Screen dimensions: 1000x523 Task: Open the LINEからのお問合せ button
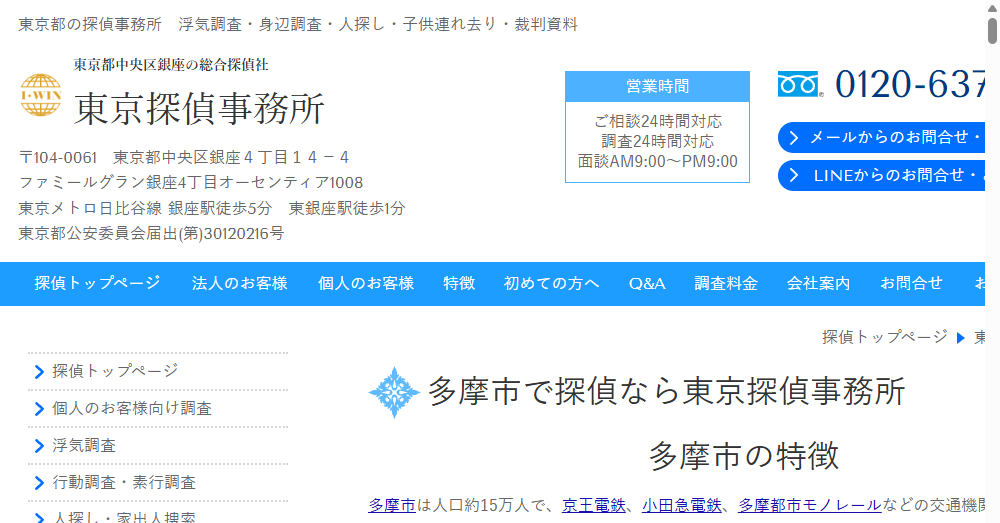[885, 176]
